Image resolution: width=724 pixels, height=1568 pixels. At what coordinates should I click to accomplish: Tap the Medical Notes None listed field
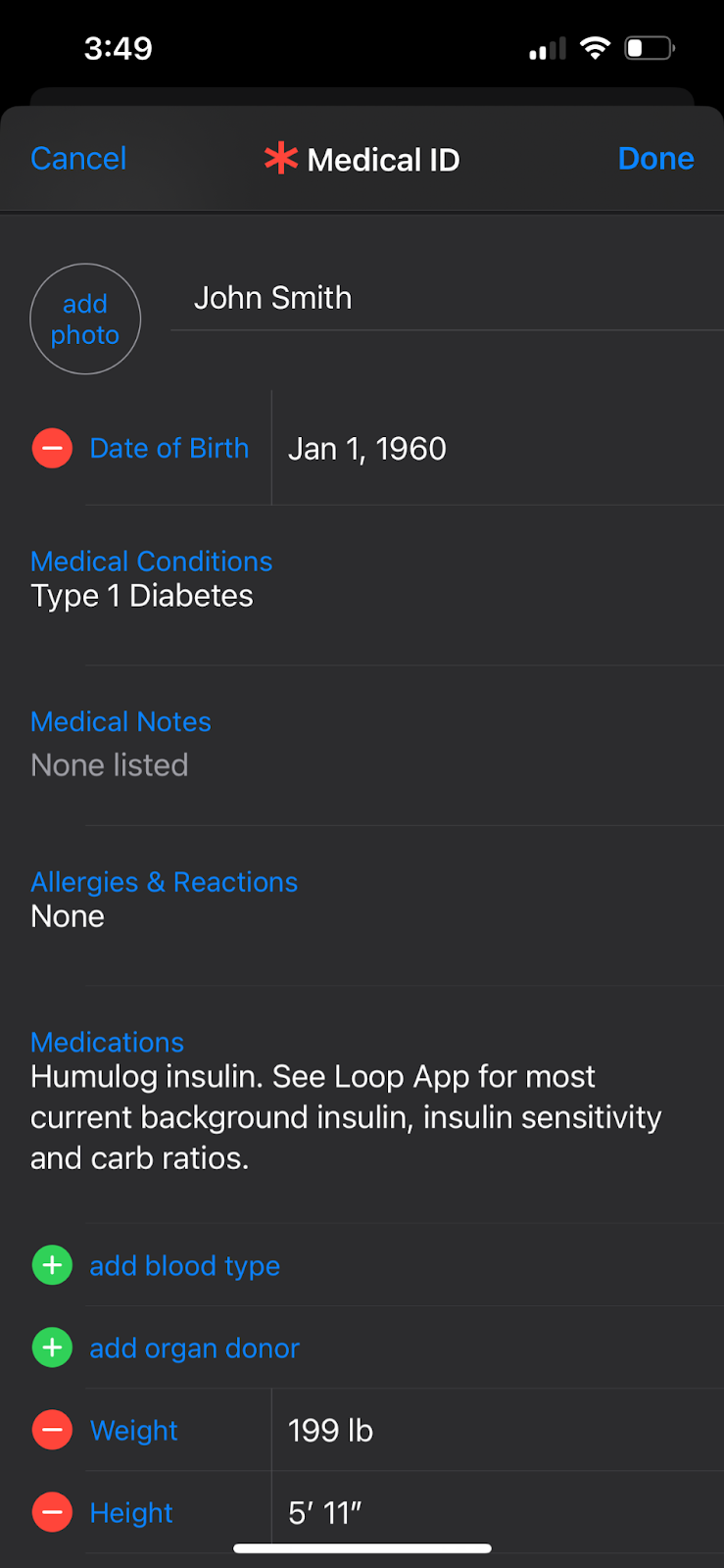(110, 764)
